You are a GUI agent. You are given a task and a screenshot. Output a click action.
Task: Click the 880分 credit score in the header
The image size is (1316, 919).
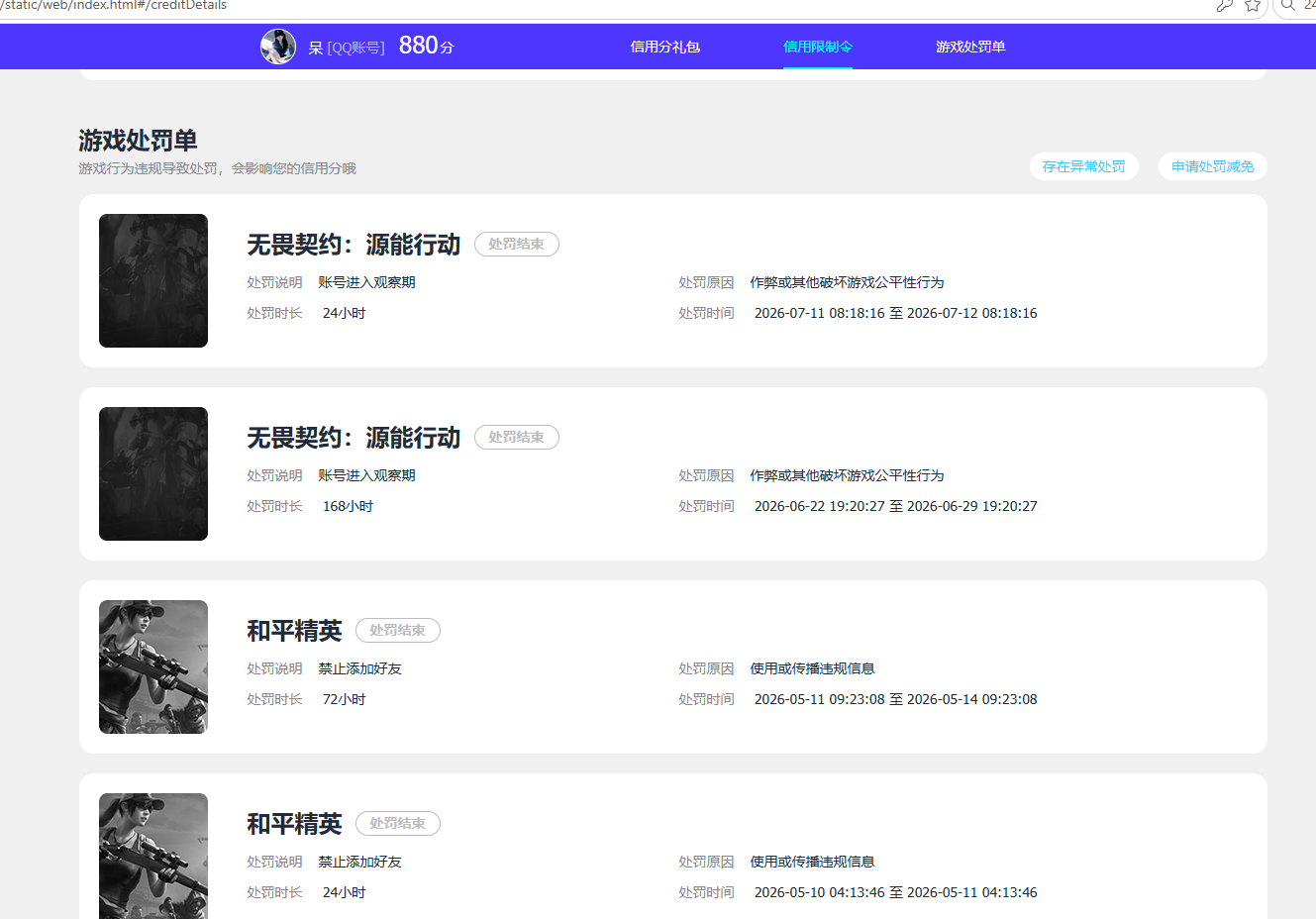[x=427, y=46]
